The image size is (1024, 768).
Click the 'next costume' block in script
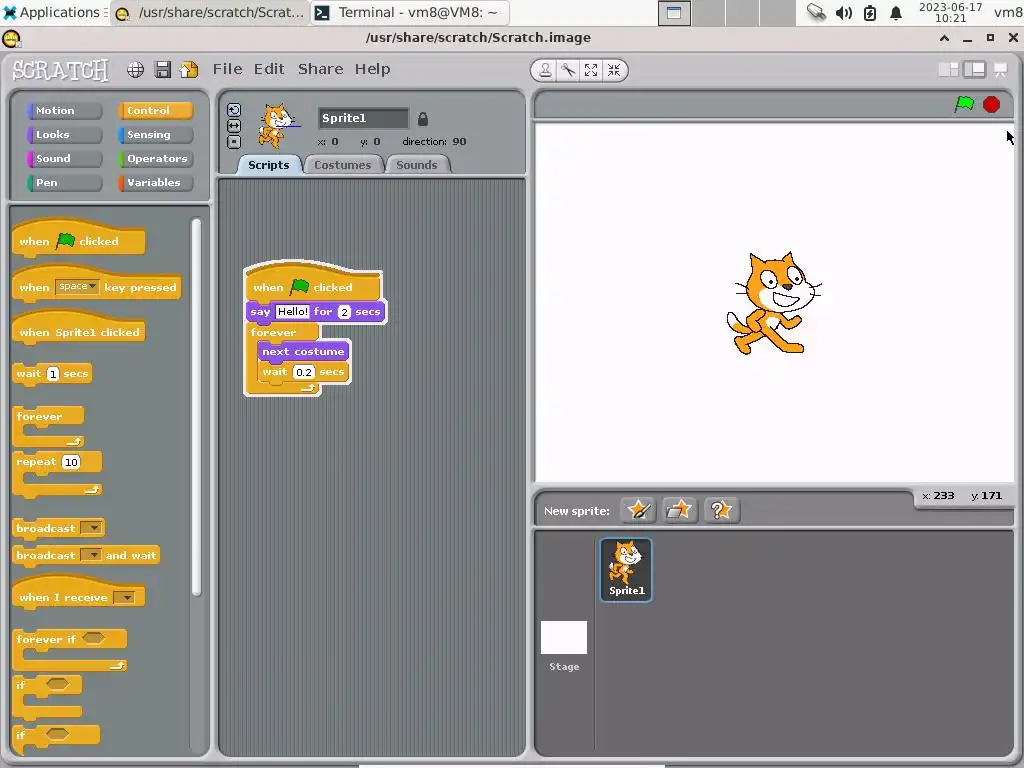(303, 351)
